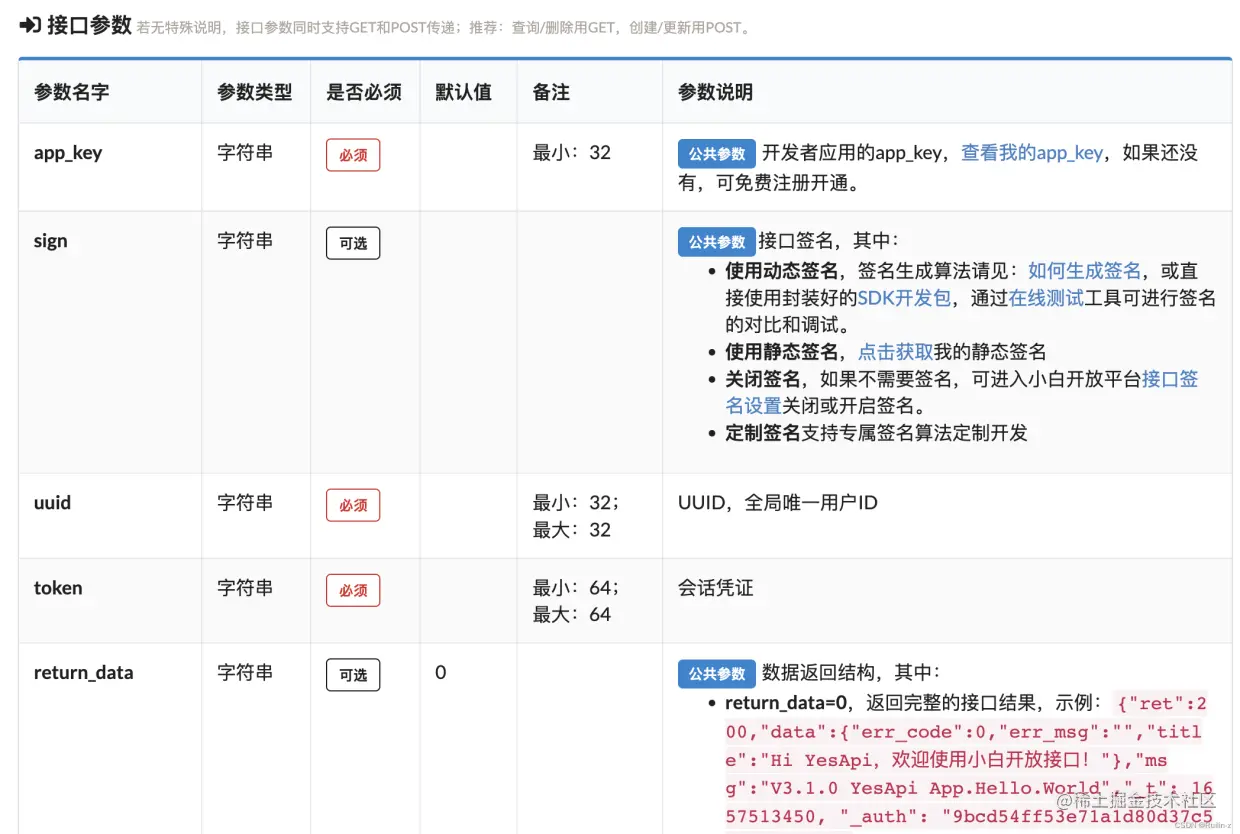Click the 公共参数 badge in app_key row

pos(717,154)
